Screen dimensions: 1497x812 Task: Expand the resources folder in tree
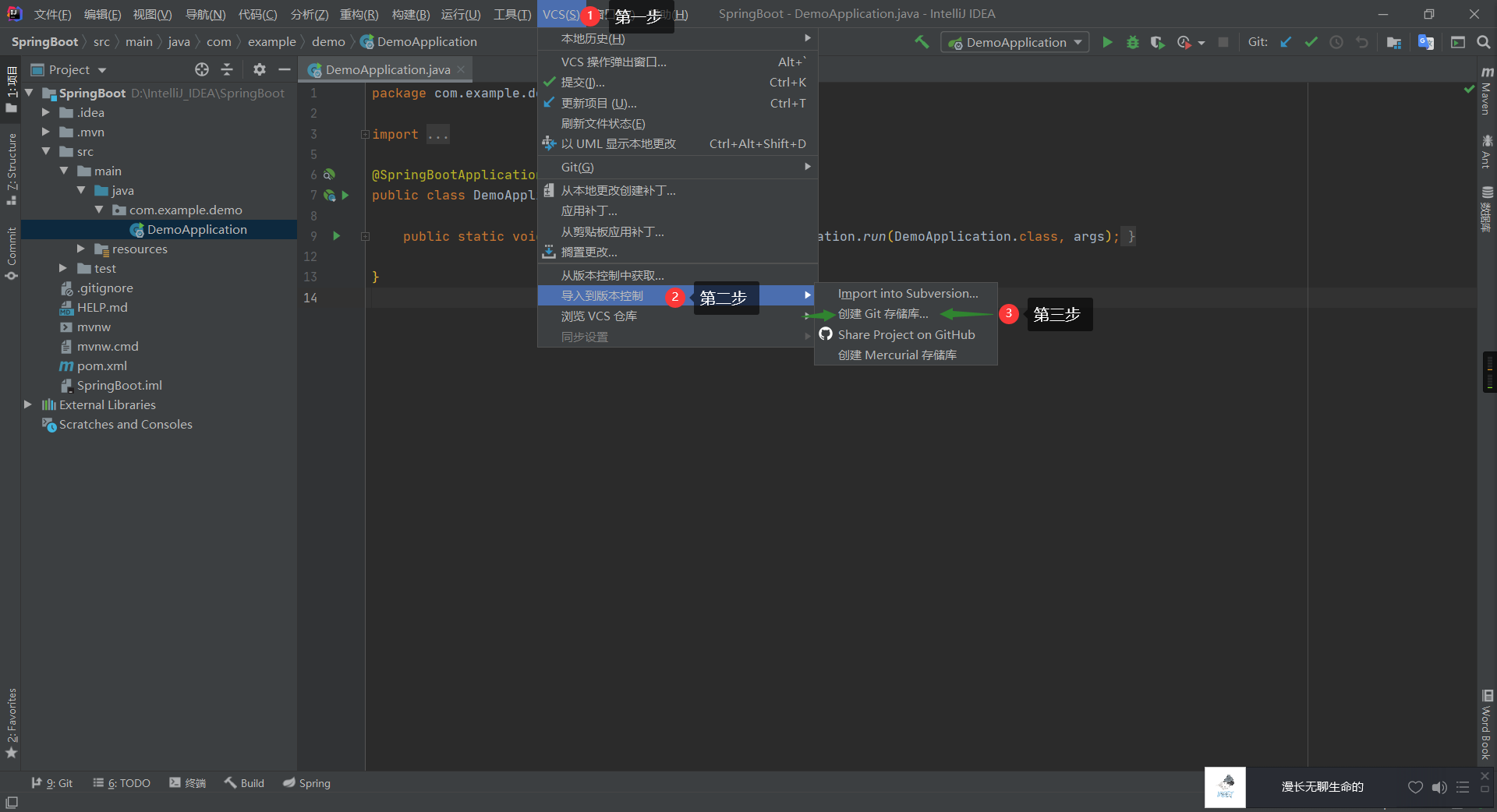[80, 249]
